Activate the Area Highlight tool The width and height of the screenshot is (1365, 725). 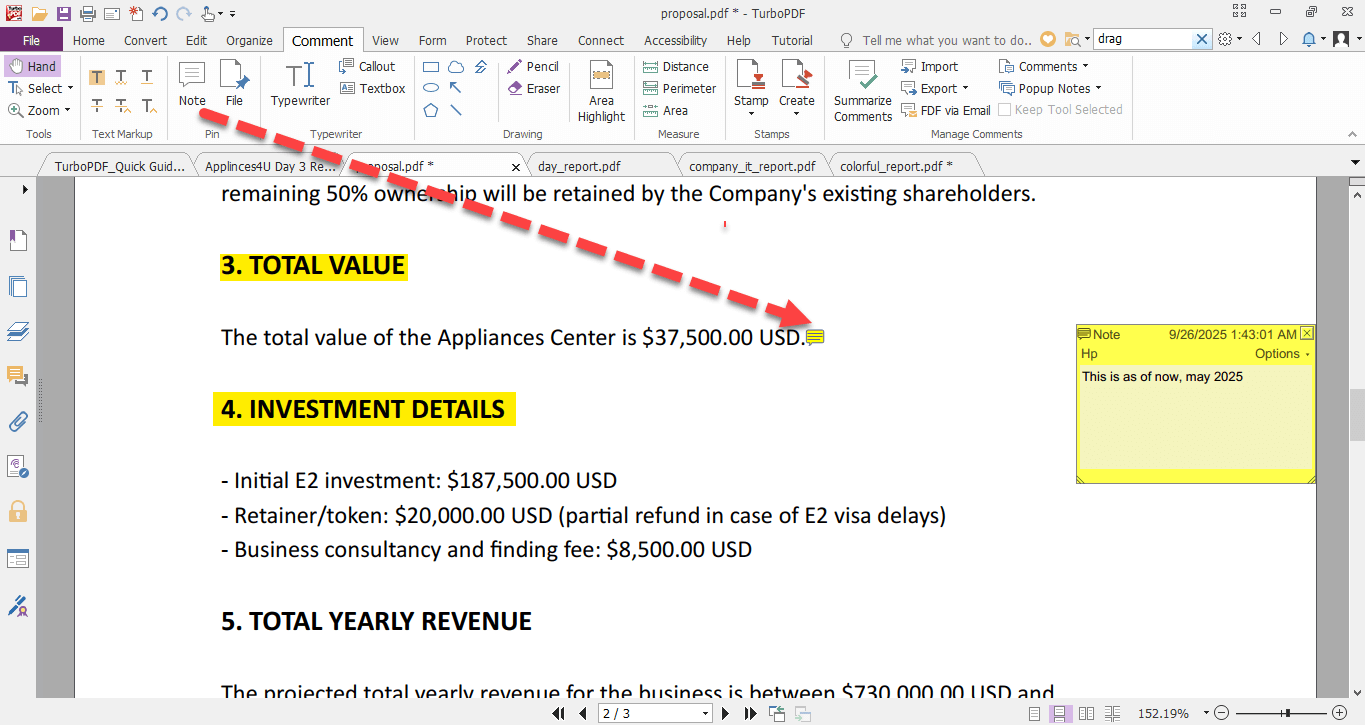click(x=601, y=91)
